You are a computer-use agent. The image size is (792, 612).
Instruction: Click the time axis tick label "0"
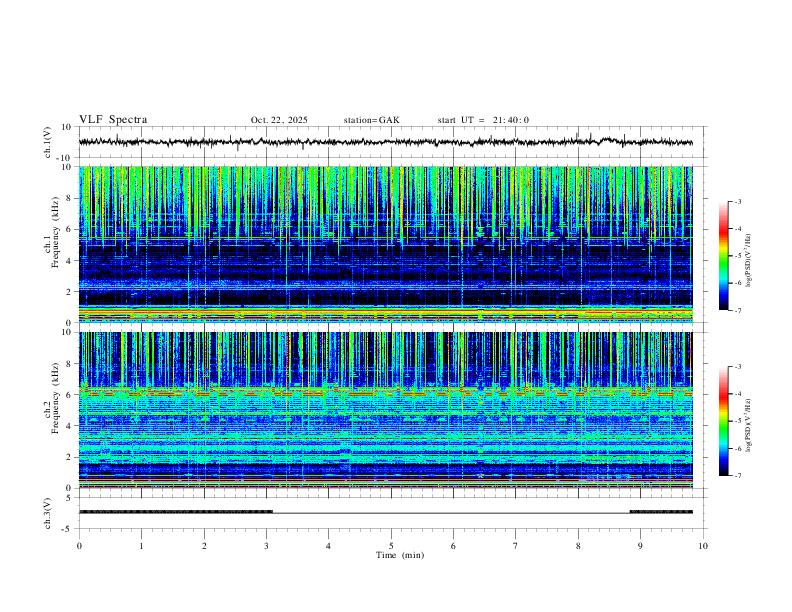79,546
